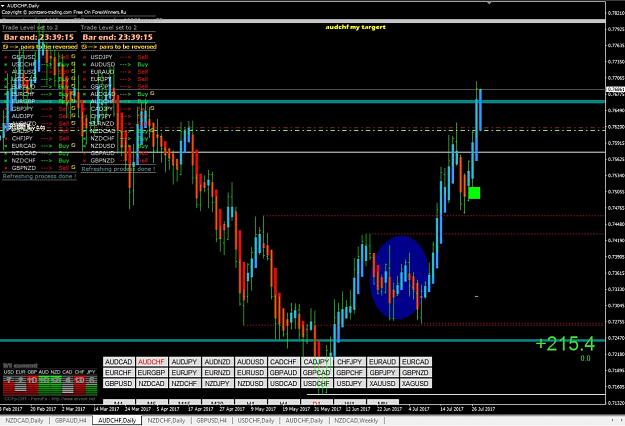The width and height of the screenshot is (625, 426).
Task: Click the USDCAD symbol button
Action: pos(283,383)
